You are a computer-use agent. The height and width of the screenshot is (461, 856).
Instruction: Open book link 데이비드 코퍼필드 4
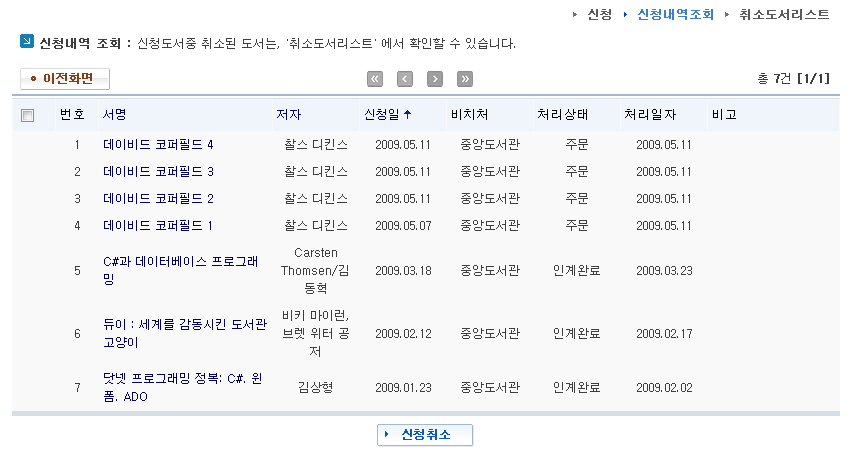pyautogui.click(x=158, y=145)
